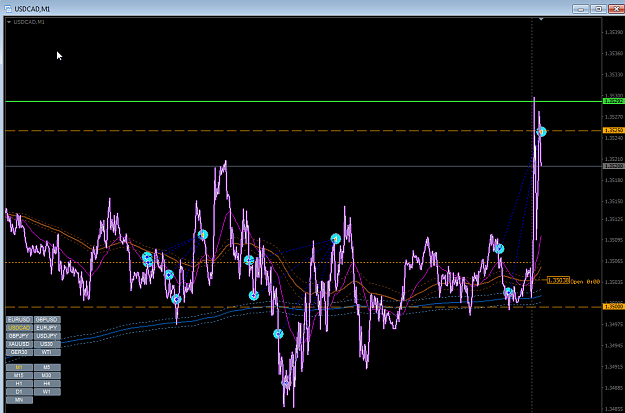Viewport: 625px width, 413px height.
Task: Click the 1.35390 price scale value
Action: pos(613,32)
